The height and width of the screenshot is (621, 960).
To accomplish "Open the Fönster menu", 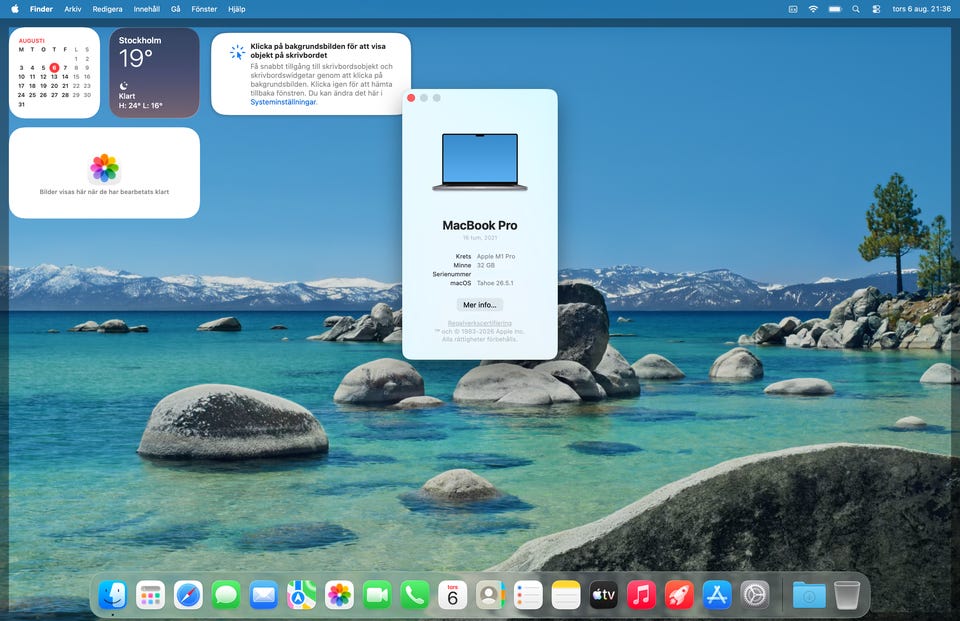I will coord(204,9).
